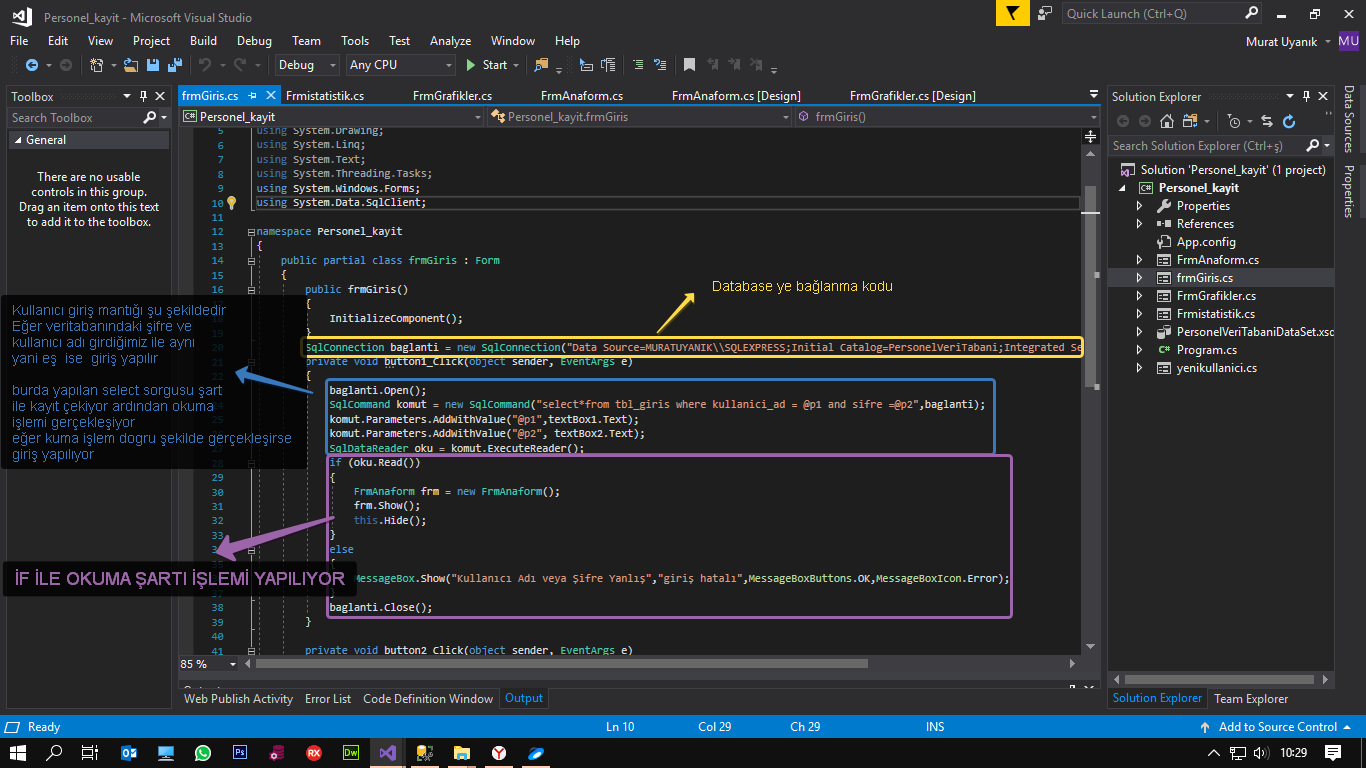
Task: Close the frmGiris.cs editor tab
Action: 270,96
